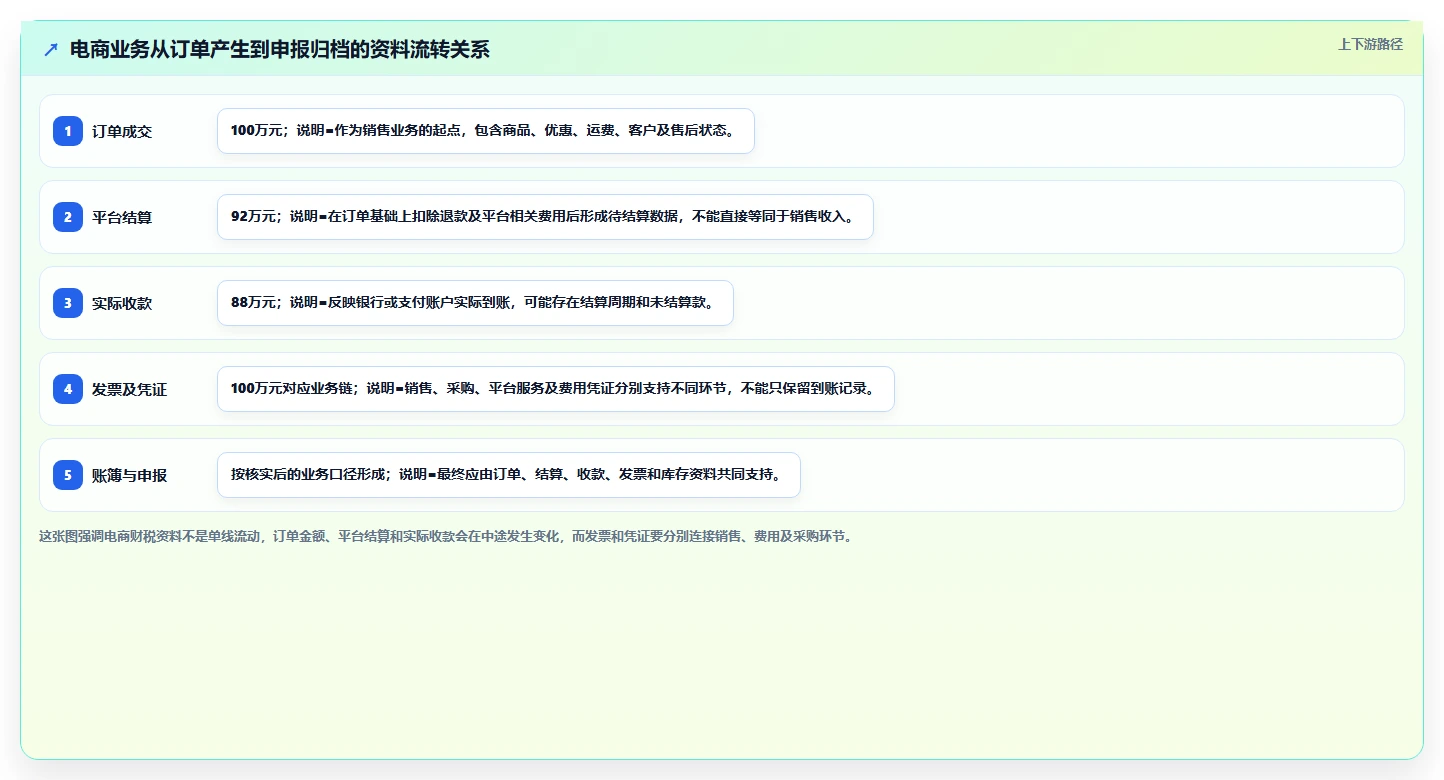This screenshot has height=780, width=1444.
Task: Click the arrow icon beside the title
Action: 51,50
